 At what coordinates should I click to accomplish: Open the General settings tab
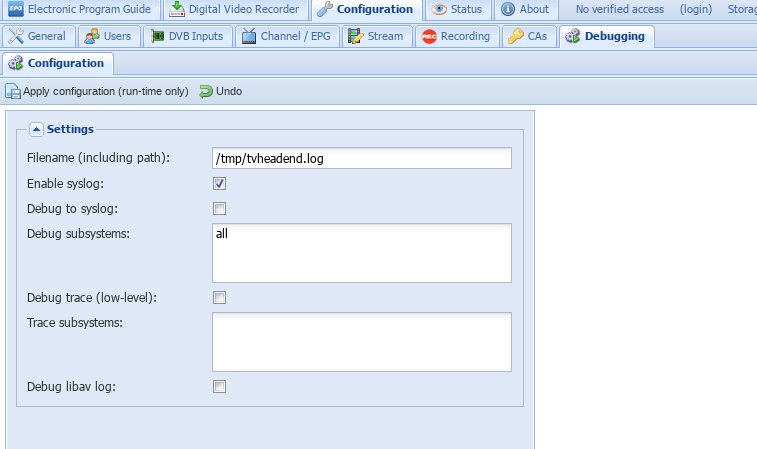click(x=37, y=37)
